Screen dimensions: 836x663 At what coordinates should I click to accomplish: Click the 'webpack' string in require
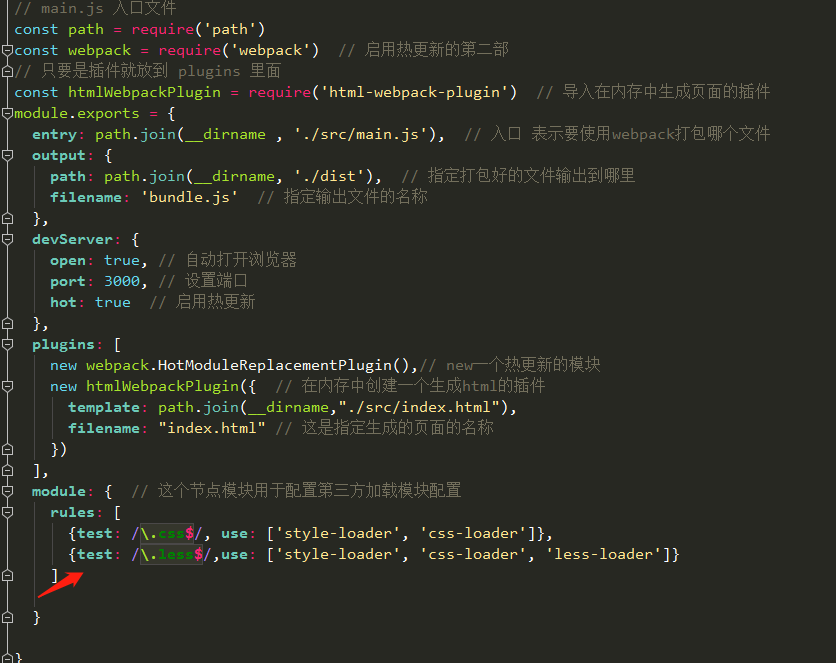270,50
